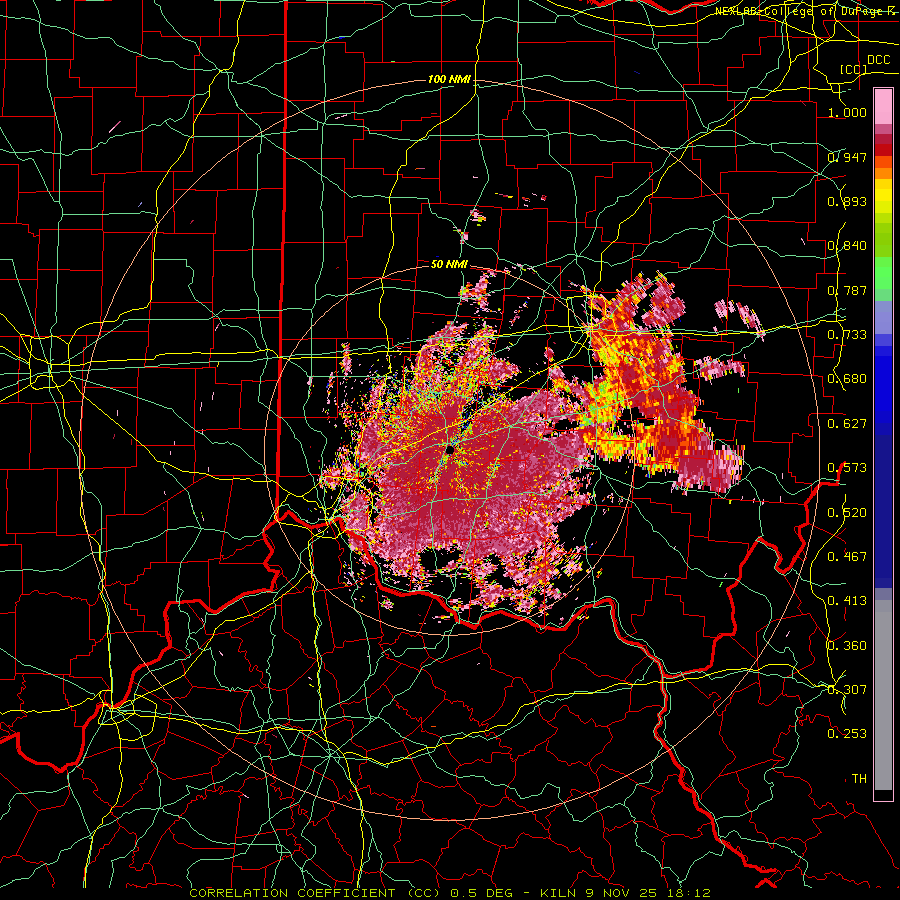Click the TH label at the legend bottom

pos(859,778)
